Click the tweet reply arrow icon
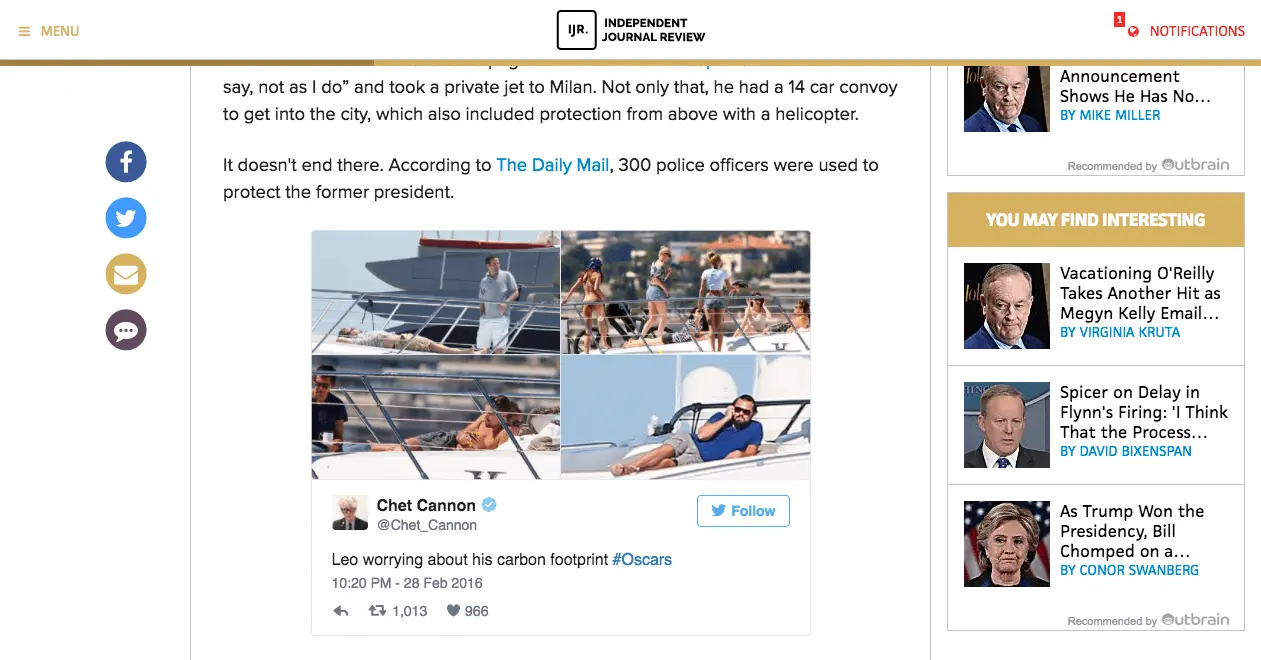Viewport: 1261px width, 660px height. [x=341, y=611]
